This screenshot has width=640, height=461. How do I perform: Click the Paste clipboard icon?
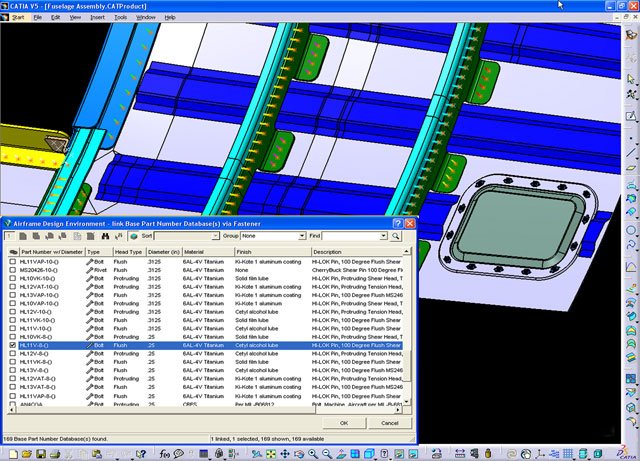[97, 454]
